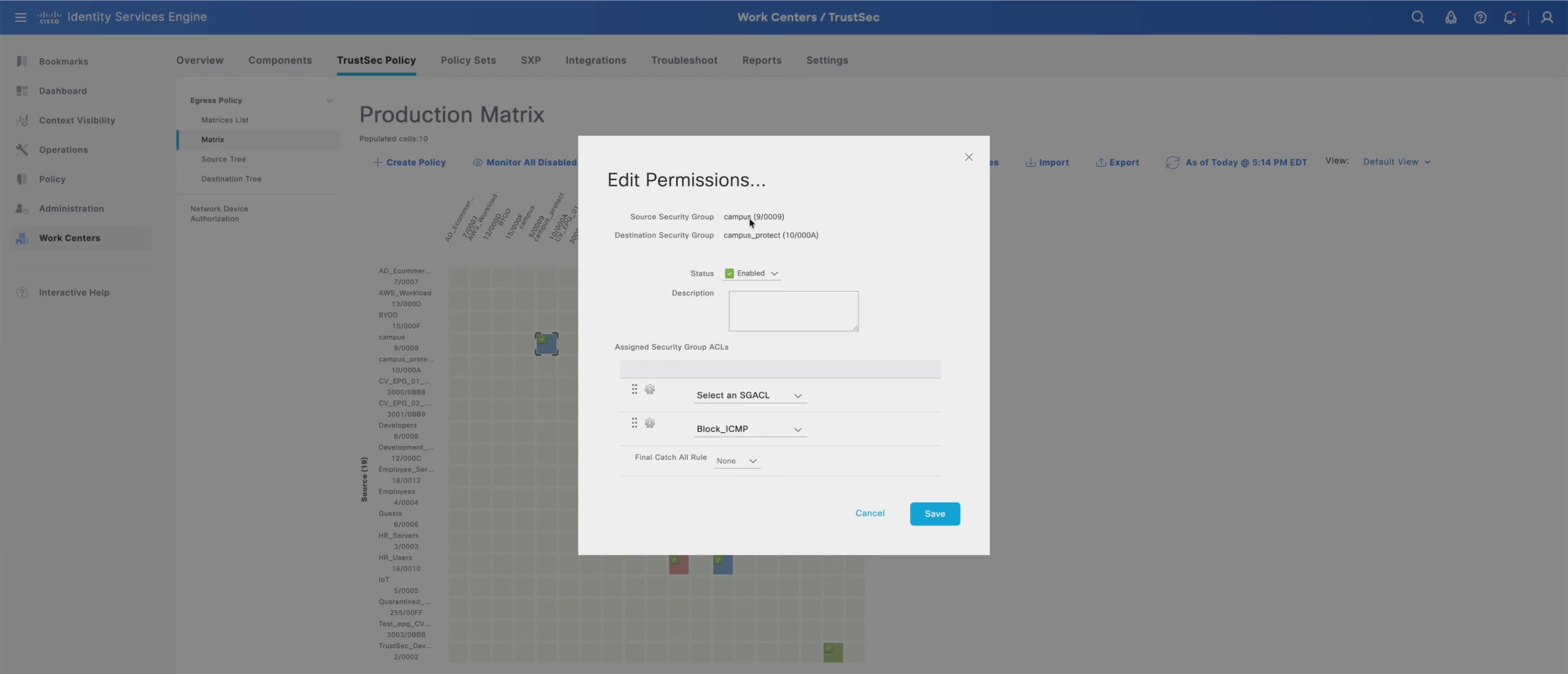Open Final Catch All Rule dropdown

(x=737, y=461)
